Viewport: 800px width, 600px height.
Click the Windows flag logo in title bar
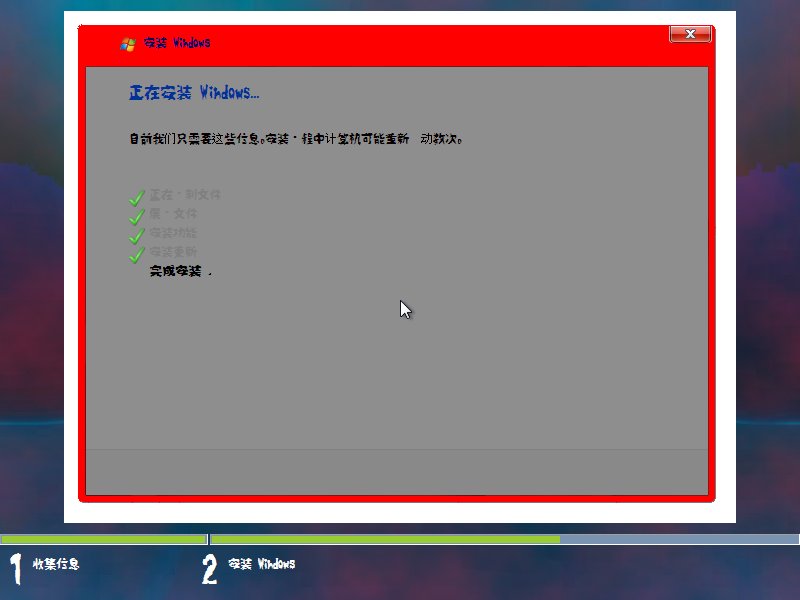coord(128,44)
